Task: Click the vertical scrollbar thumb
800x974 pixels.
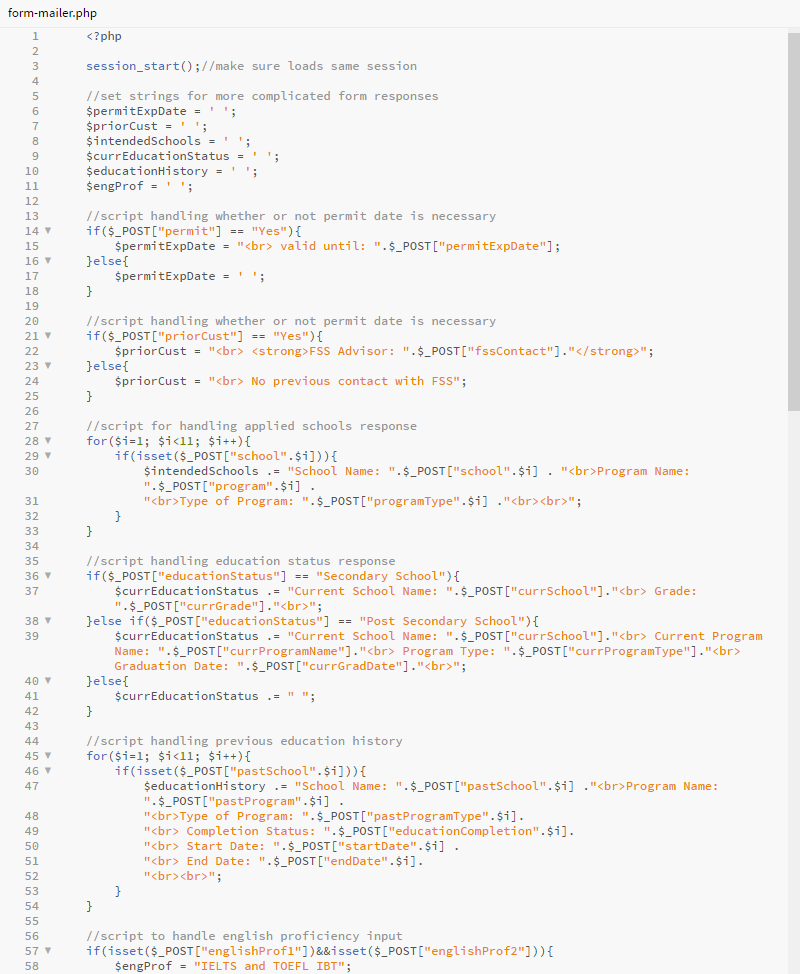Action: point(793,221)
